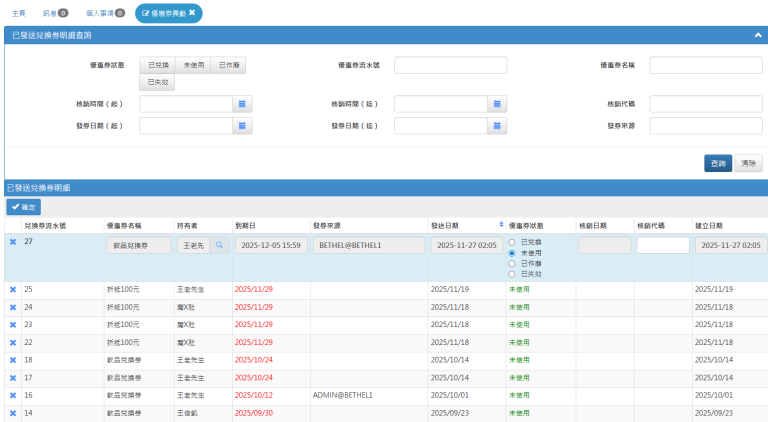Open calendar for 發券日期（迄） field
The width and height of the screenshot is (768, 422).
coord(499,126)
